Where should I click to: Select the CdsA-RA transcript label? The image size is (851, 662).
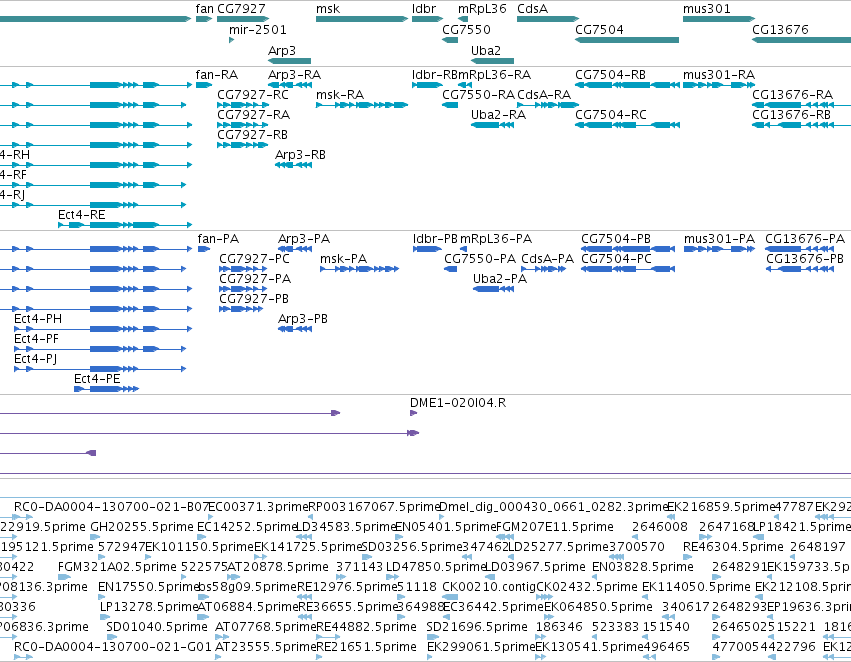point(544,94)
